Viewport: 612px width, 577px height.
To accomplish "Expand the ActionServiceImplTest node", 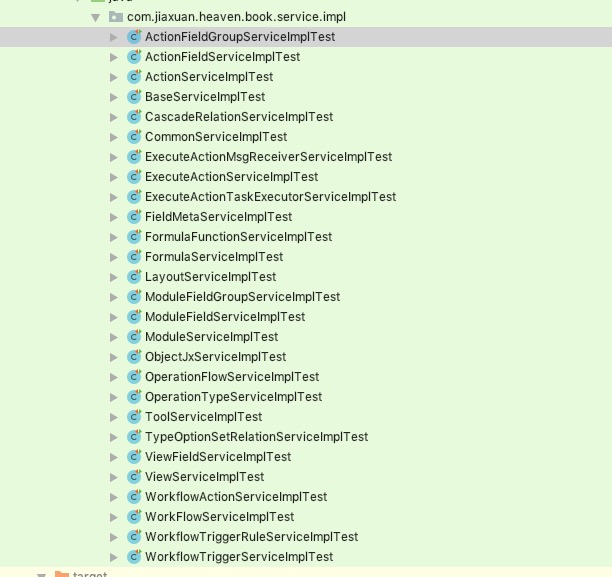I will point(114,77).
